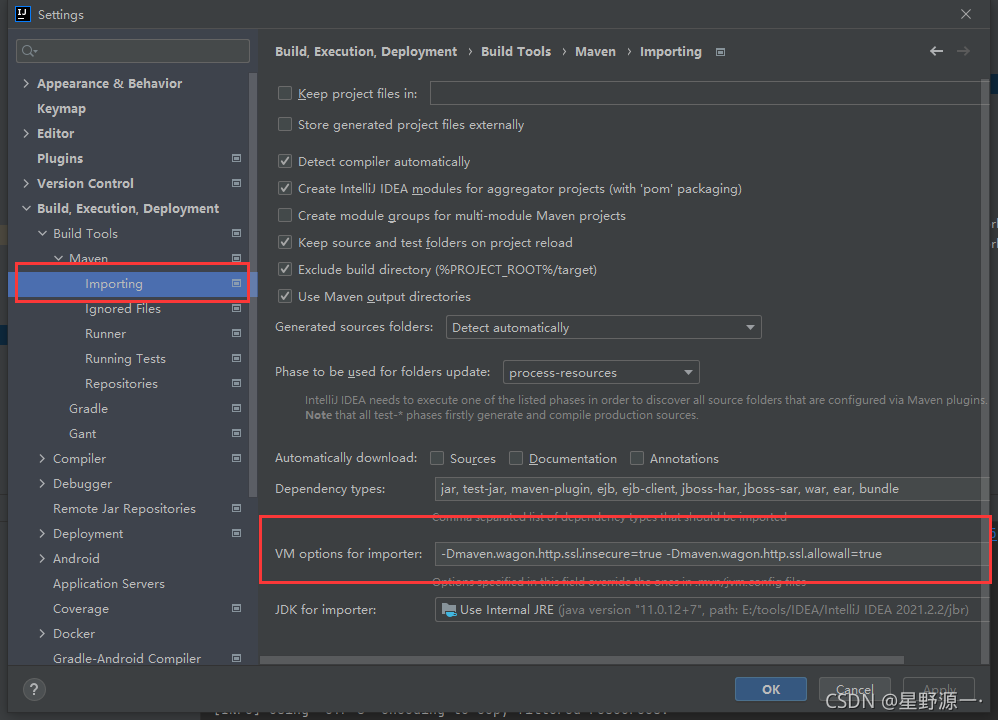998x720 pixels.
Task: Click the project-level icon beside Deployment
Action: click(x=236, y=533)
